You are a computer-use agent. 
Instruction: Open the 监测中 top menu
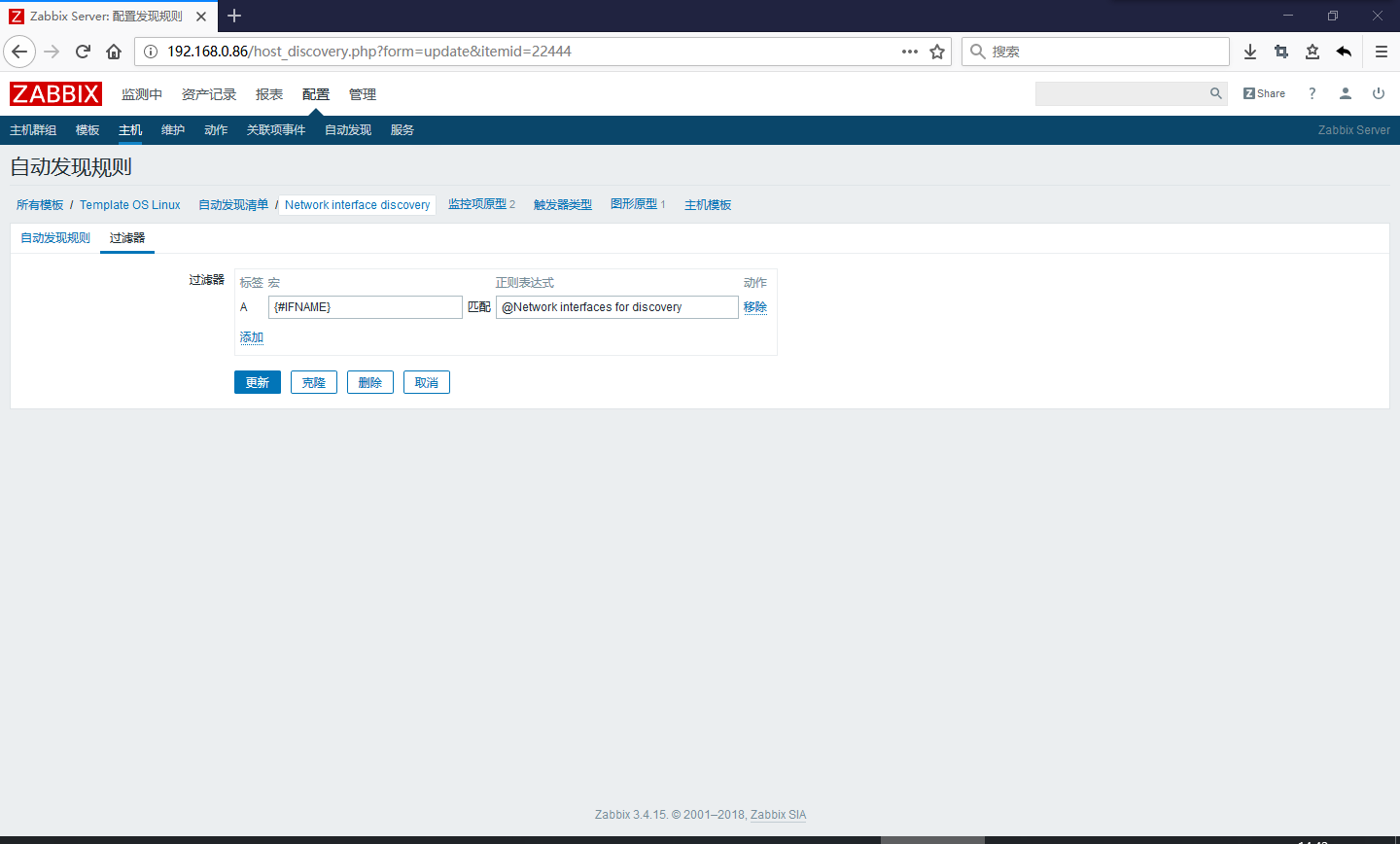pyautogui.click(x=142, y=94)
